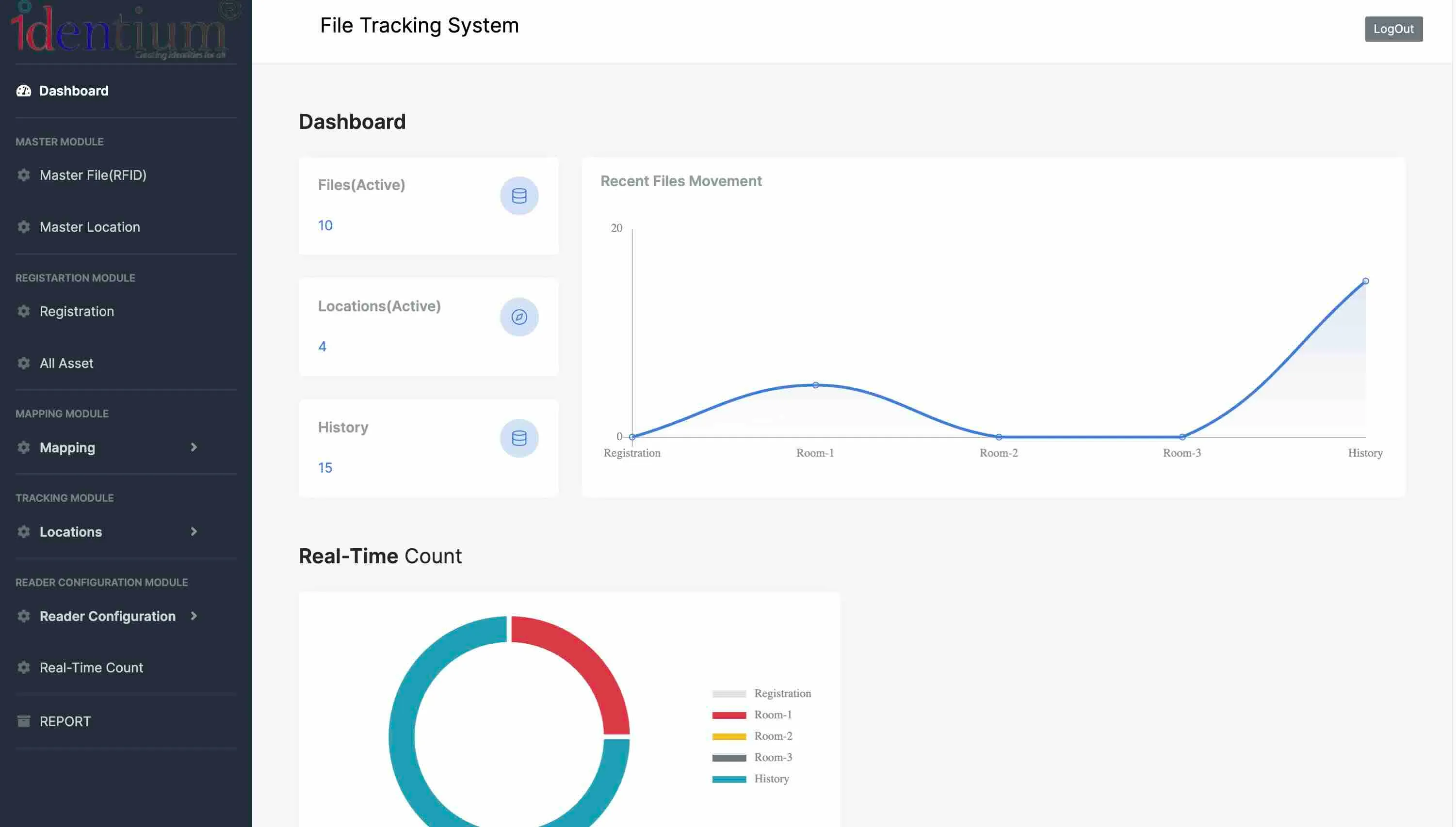Click Room-2 data point on line chart
1456x827 pixels.
point(999,437)
